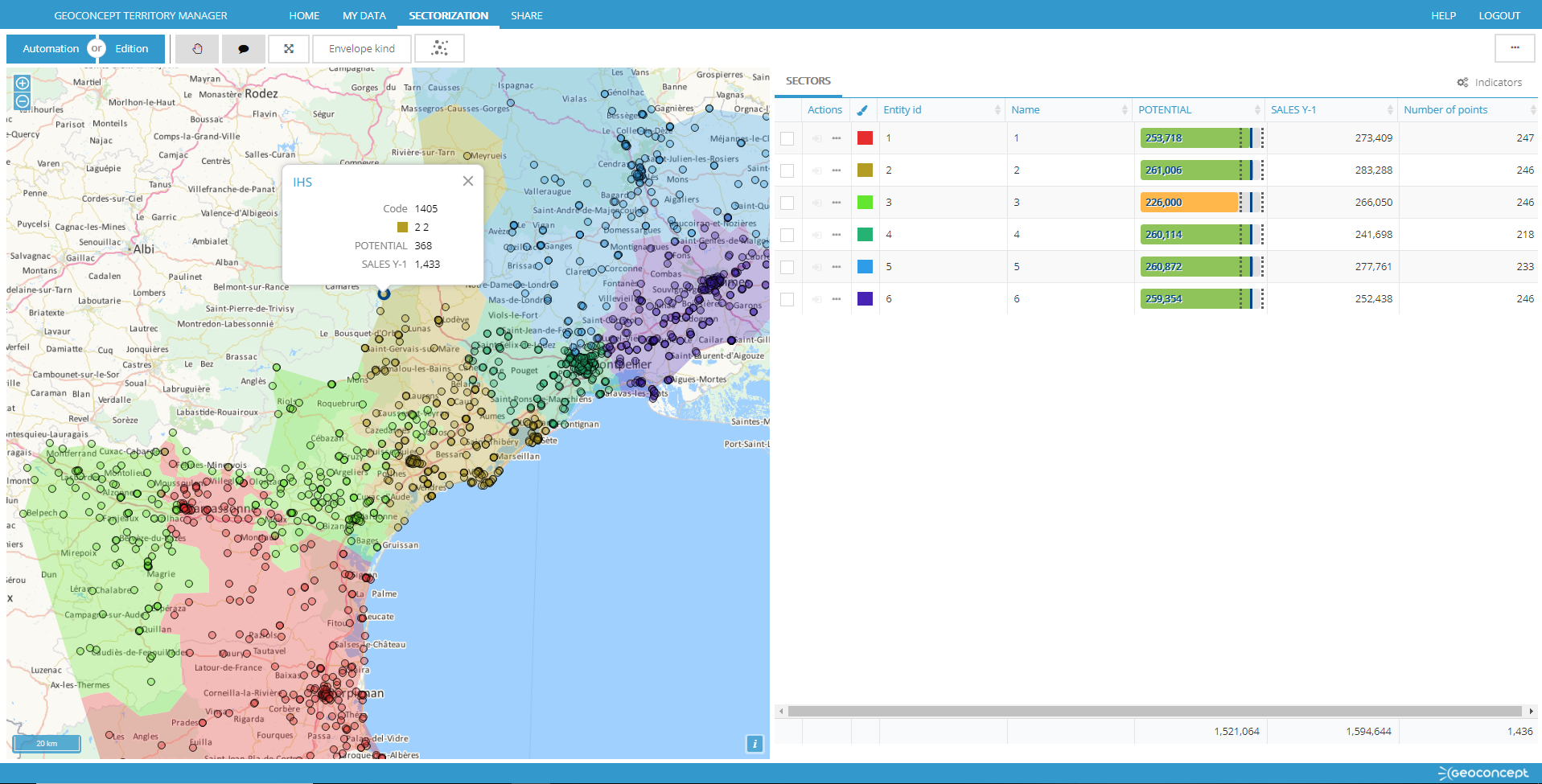
Task: Click the HELP link
Action: [1444, 14]
